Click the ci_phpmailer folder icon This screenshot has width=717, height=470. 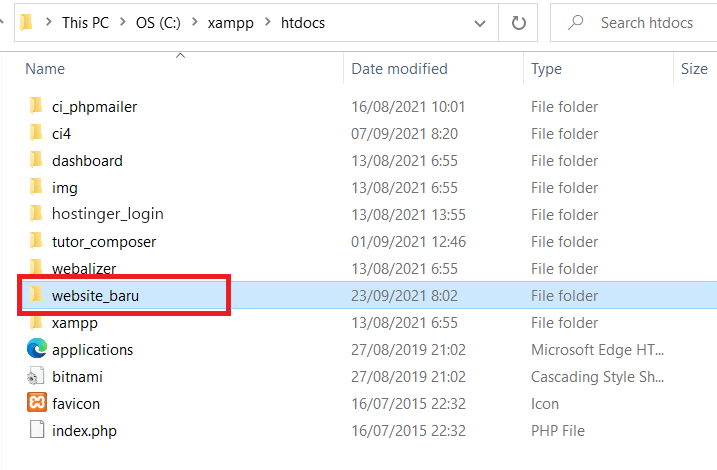(x=36, y=107)
